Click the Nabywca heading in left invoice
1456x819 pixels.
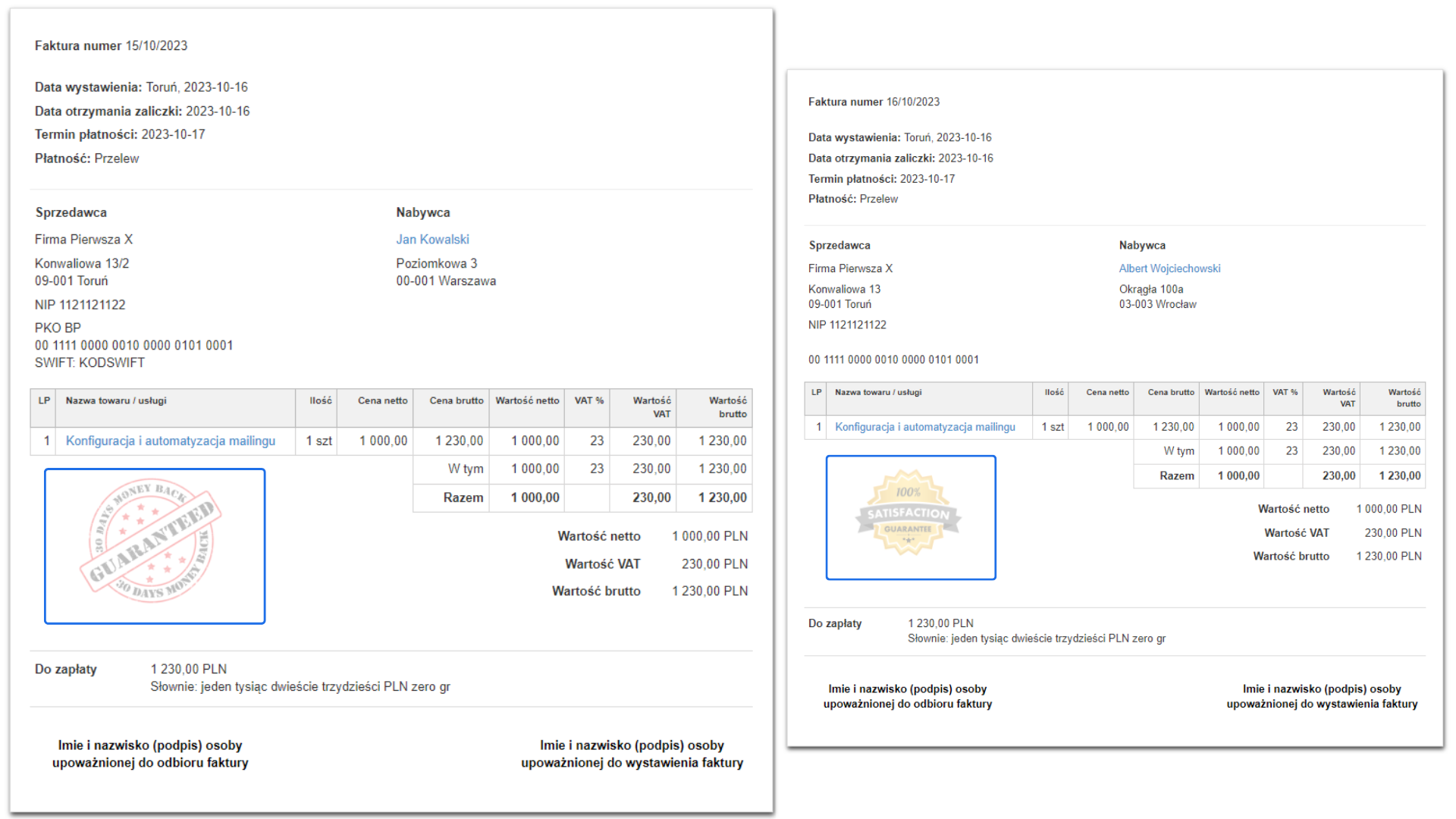pos(422,212)
